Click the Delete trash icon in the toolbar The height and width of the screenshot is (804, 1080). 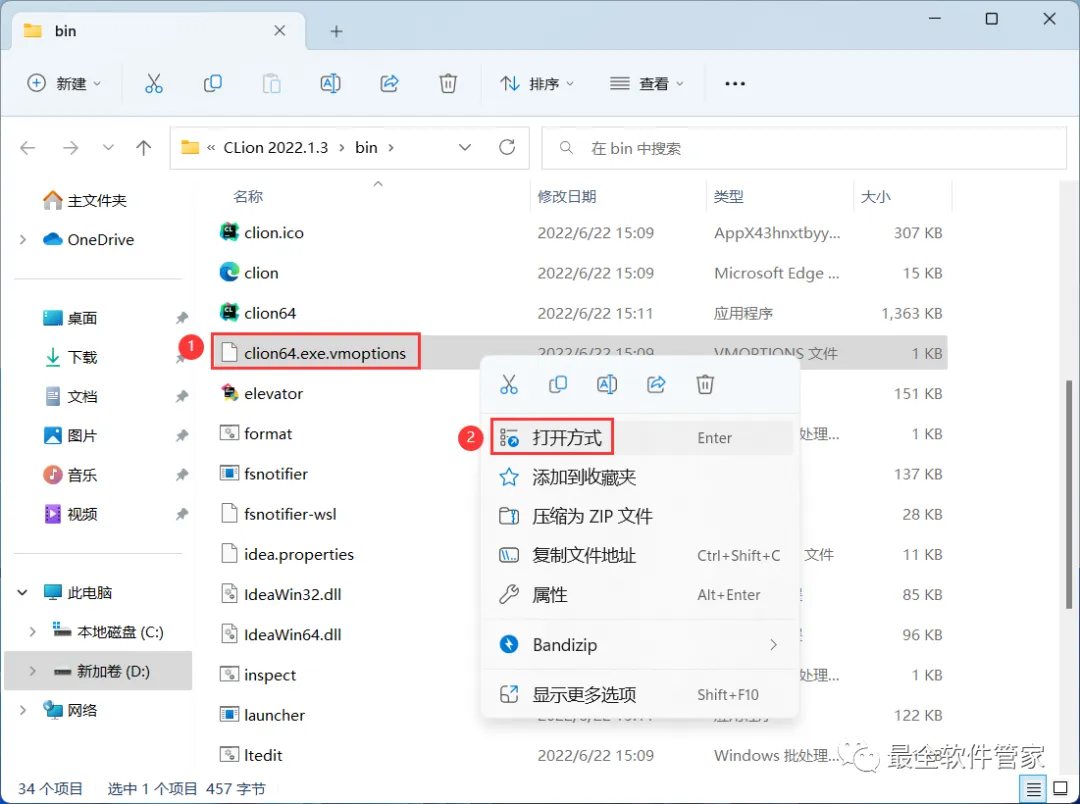(x=448, y=83)
